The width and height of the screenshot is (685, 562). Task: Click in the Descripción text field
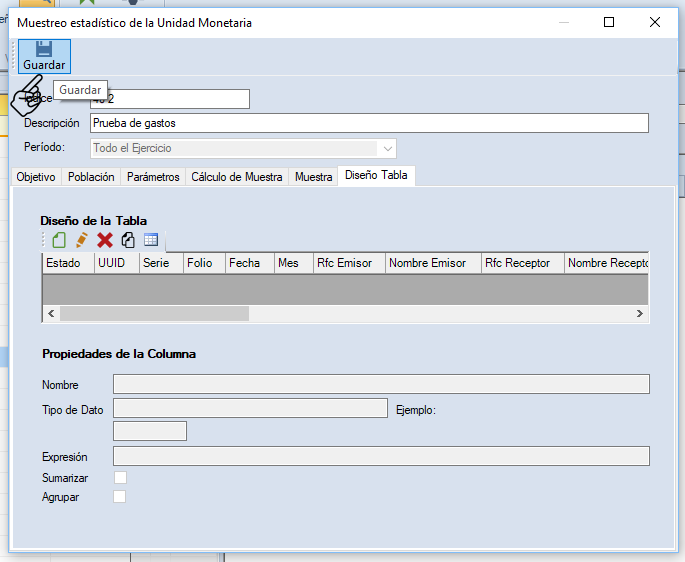click(x=369, y=123)
